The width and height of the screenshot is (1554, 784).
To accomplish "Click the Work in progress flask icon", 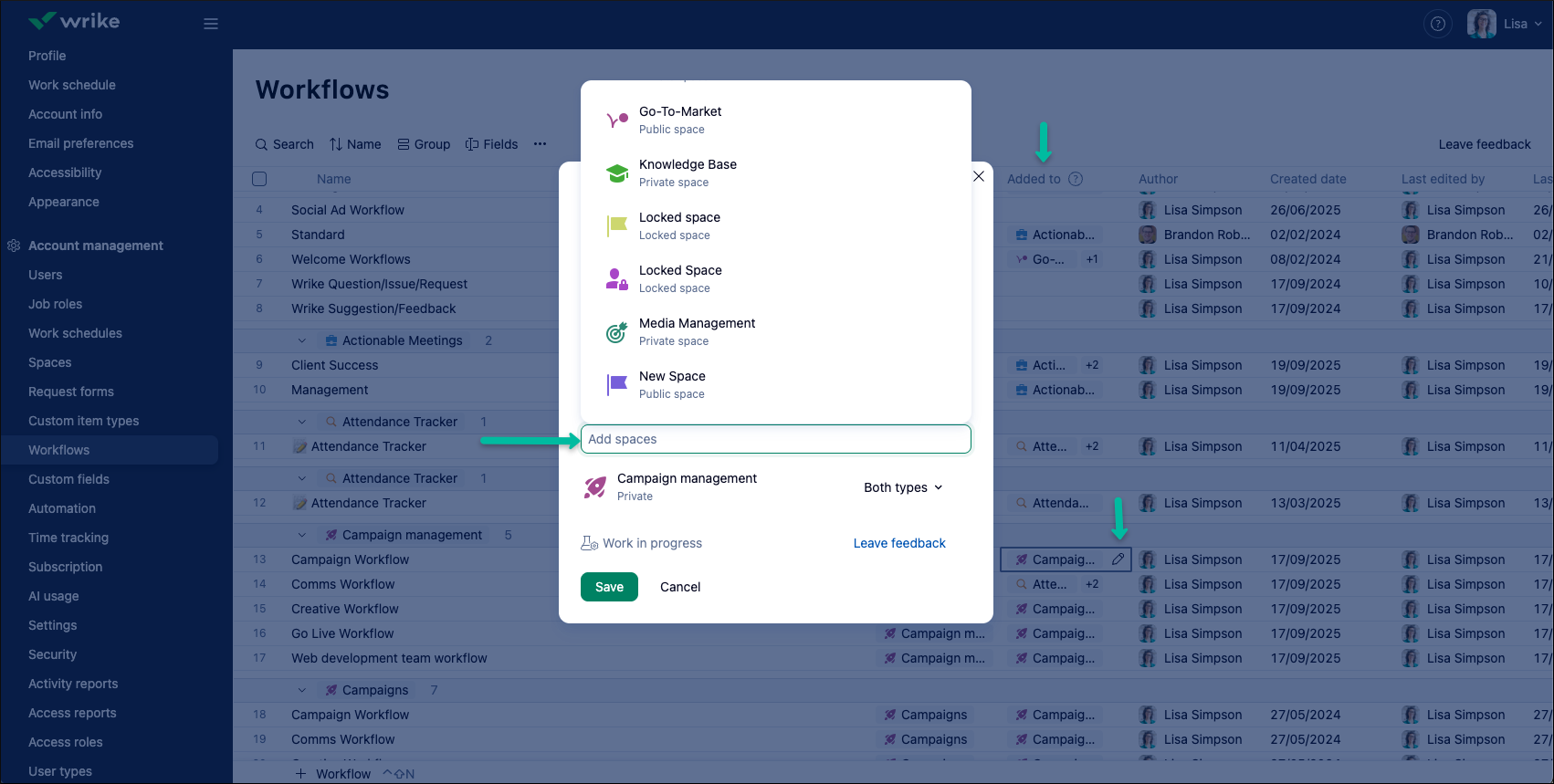I will tap(590, 543).
